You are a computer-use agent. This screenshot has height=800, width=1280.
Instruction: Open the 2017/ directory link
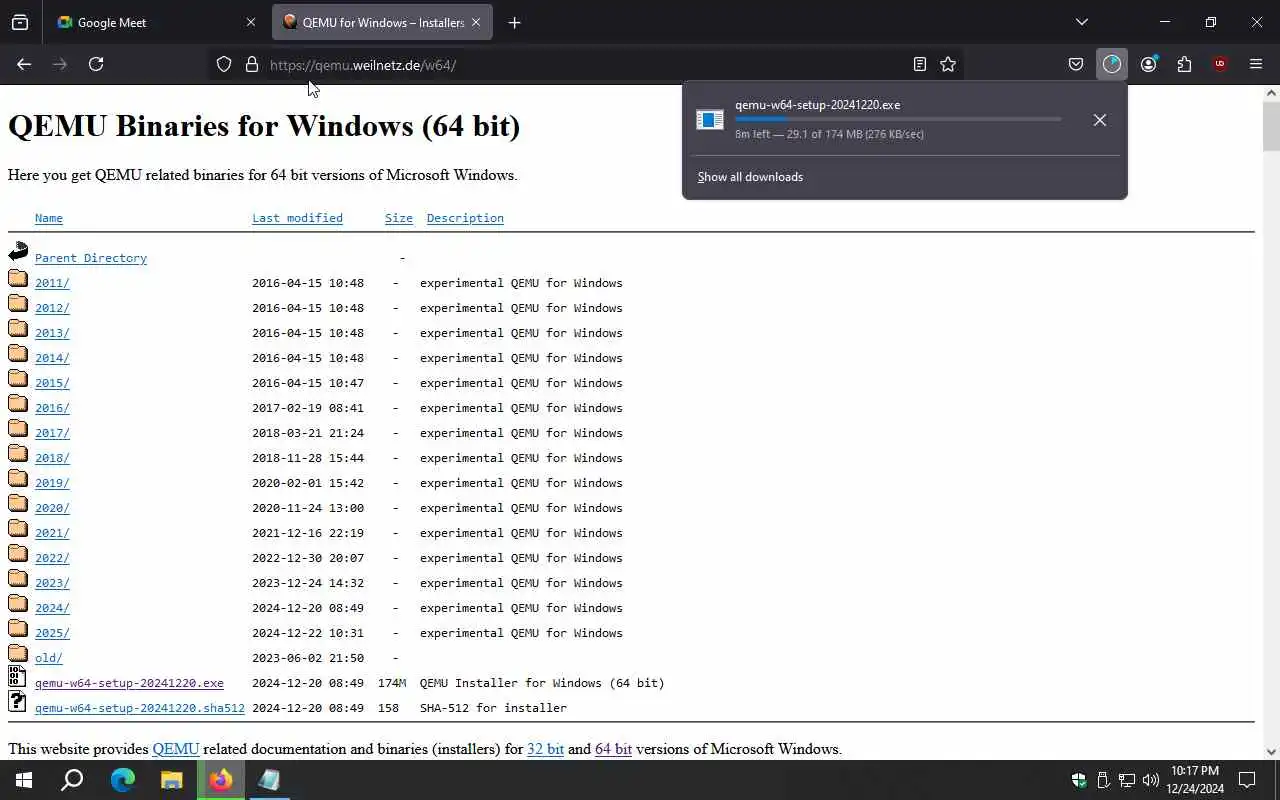(x=52, y=433)
